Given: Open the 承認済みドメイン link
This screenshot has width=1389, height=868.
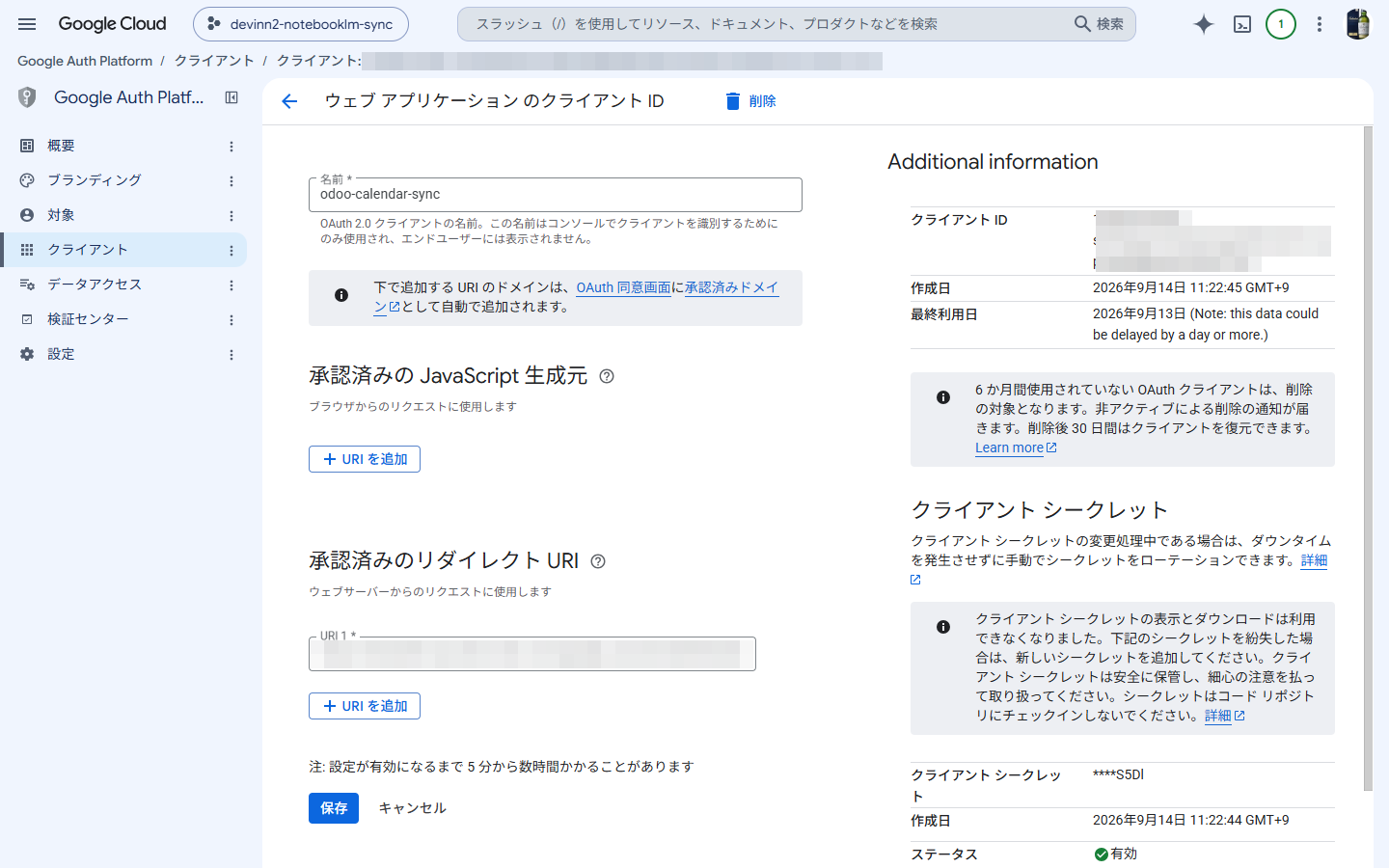Looking at the screenshot, I should coord(731,287).
